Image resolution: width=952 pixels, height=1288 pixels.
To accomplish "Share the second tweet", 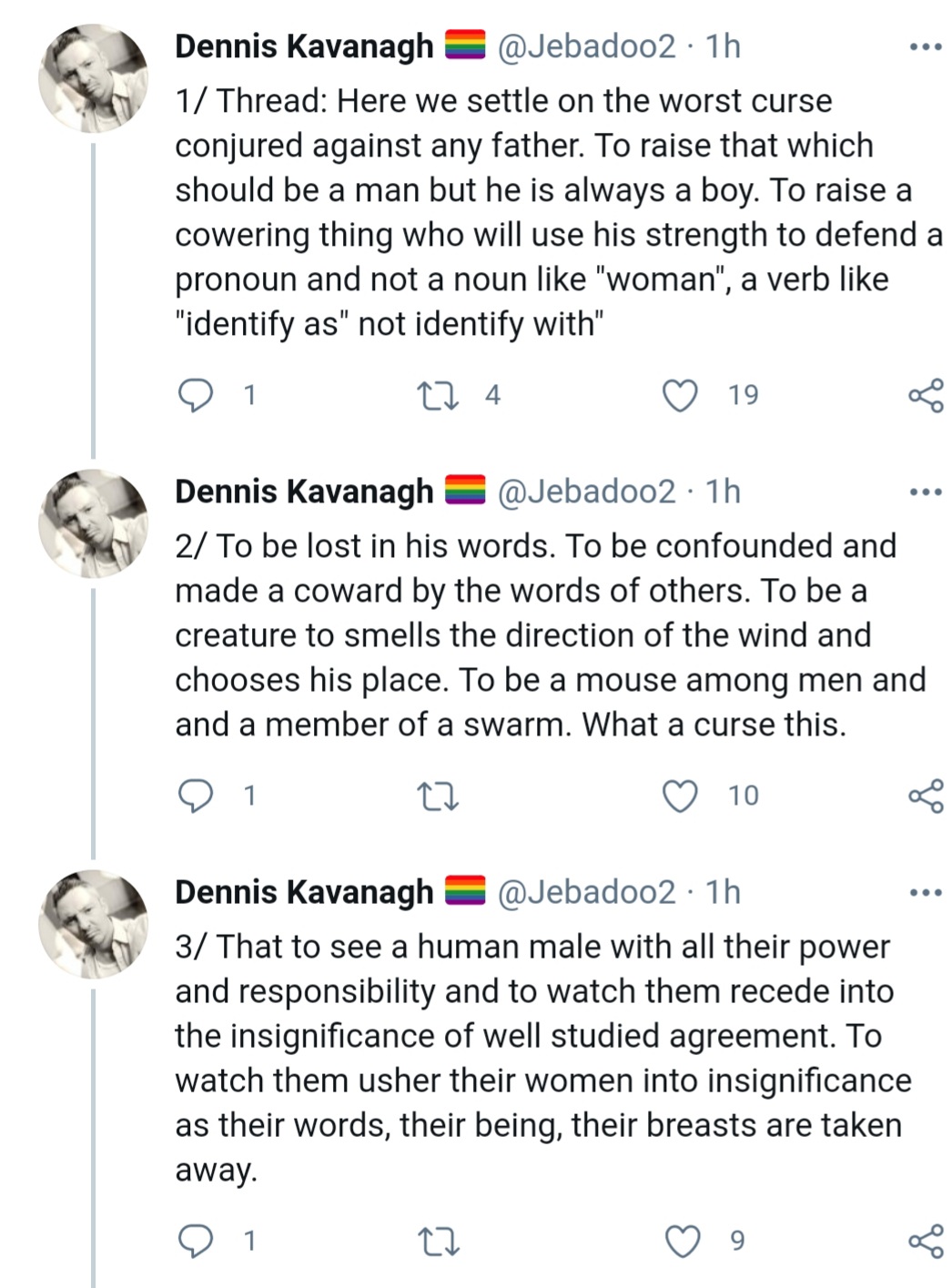I will coord(926,796).
